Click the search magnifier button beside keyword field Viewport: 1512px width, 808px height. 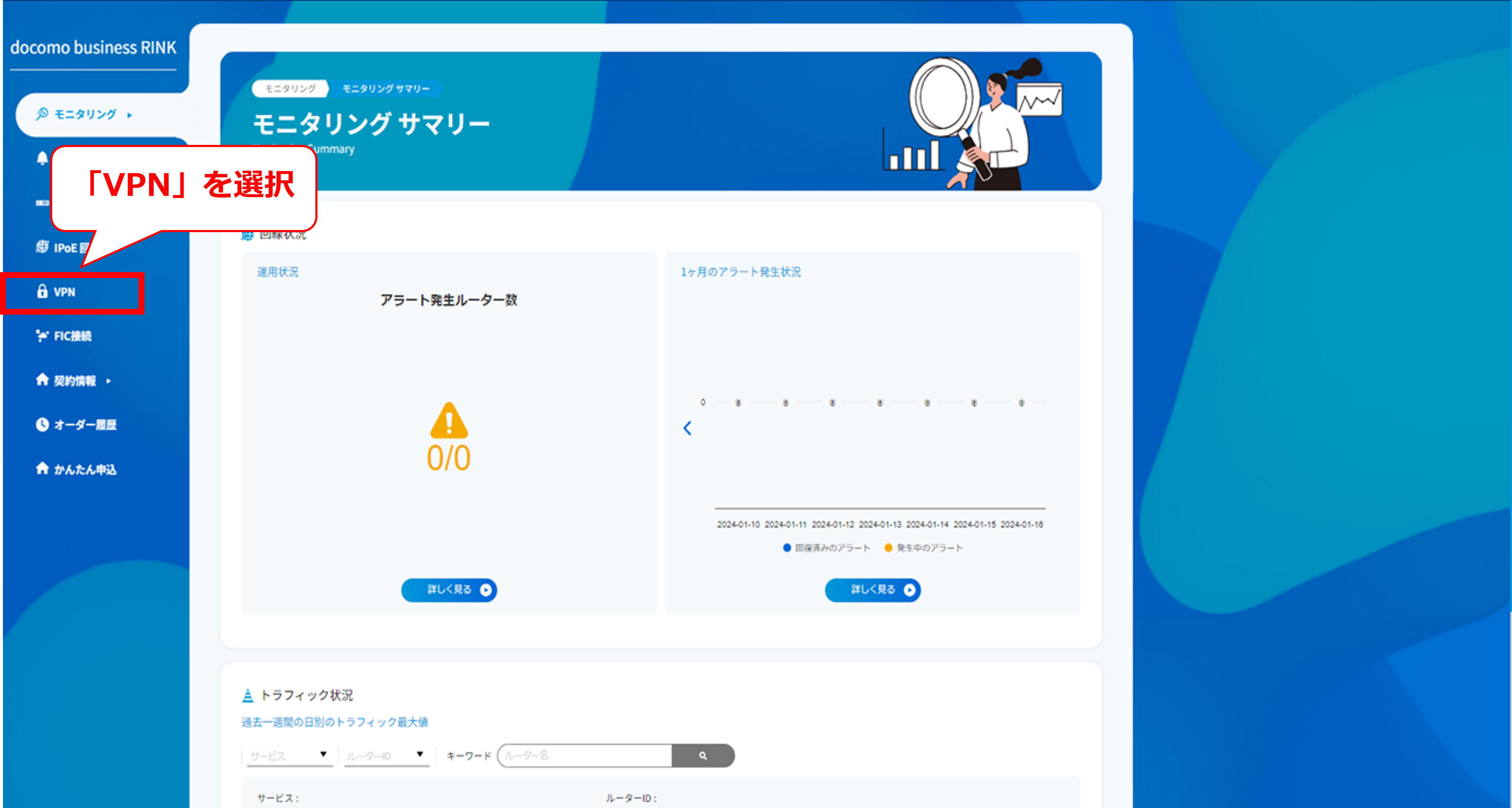point(703,756)
